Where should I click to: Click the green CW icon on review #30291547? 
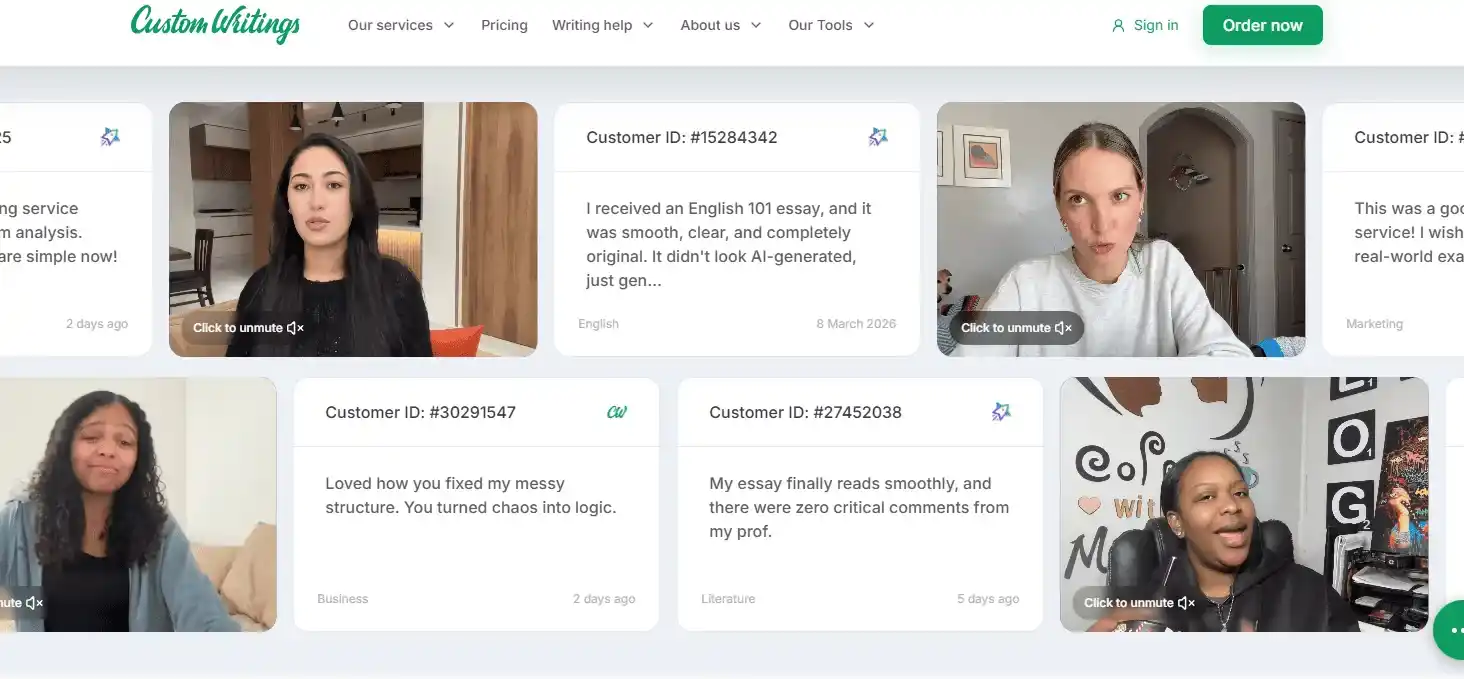click(x=617, y=412)
